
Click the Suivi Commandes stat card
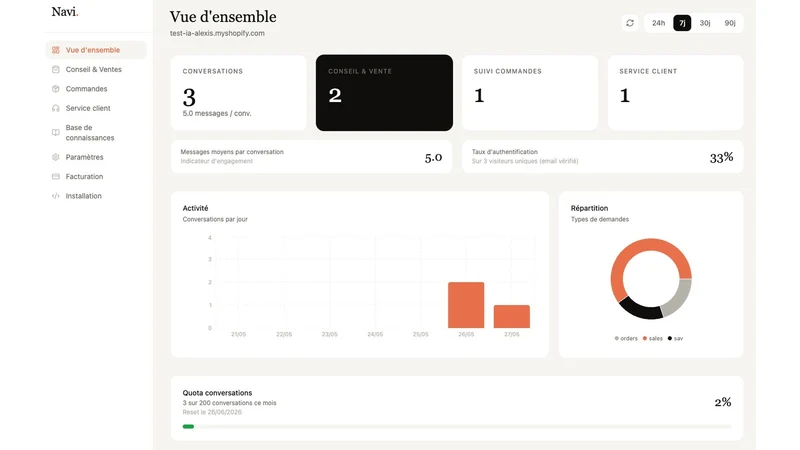[530, 93]
